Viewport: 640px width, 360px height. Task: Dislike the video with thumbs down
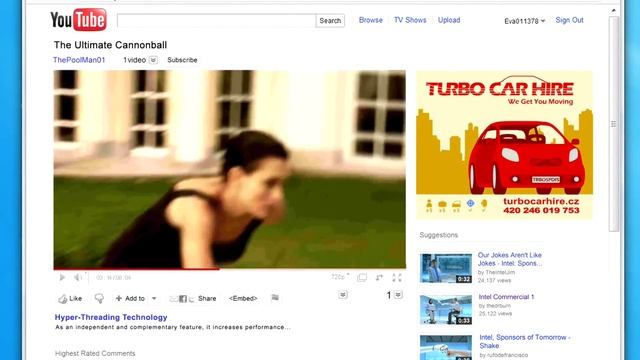click(99, 299)
